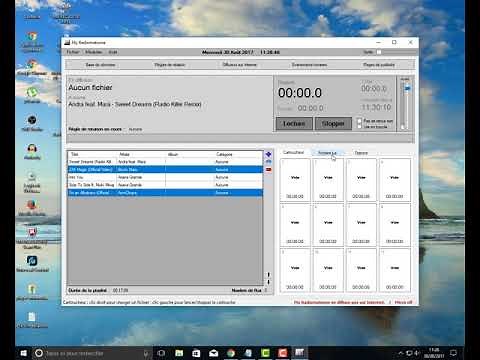Select 'Sweet Dreams (Radio Kill' playlist row
This screenshot has height=360, width=480.
pyautogui.click(x=165, y=162)
